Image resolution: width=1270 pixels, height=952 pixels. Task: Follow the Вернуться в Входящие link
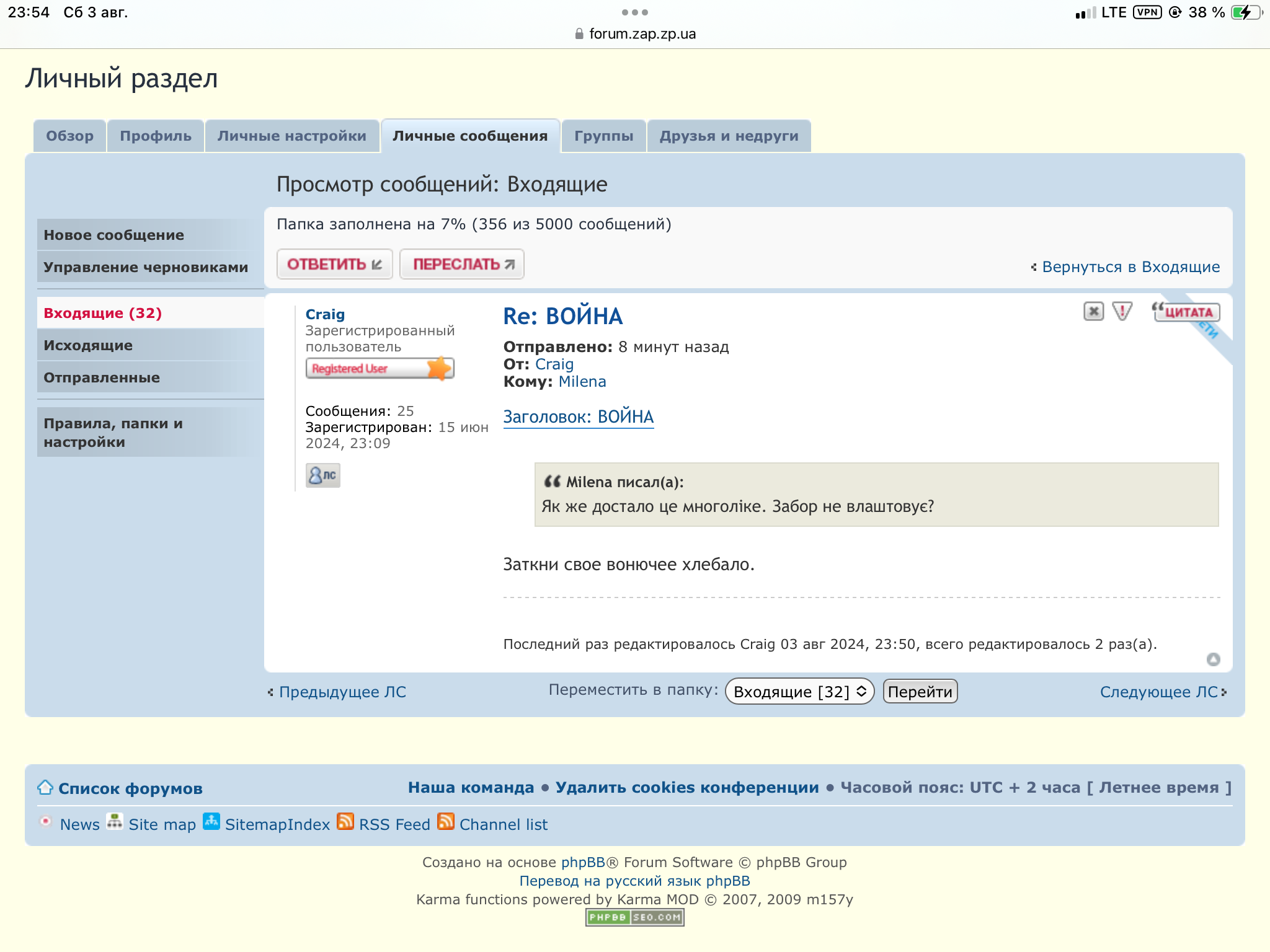[x=1130, y=267]
